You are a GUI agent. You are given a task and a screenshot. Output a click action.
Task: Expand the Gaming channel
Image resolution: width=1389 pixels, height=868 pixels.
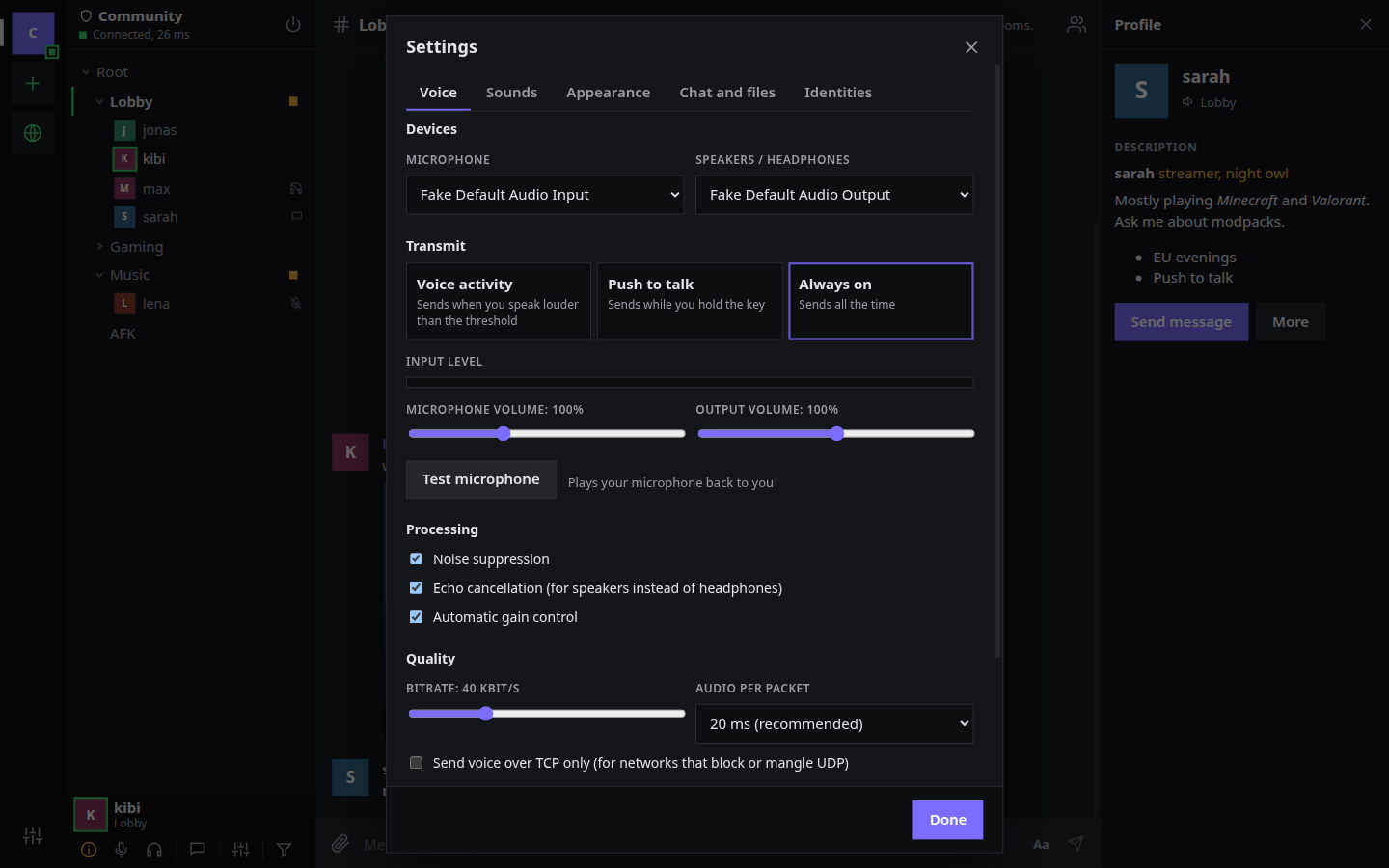tap(99, 247)
